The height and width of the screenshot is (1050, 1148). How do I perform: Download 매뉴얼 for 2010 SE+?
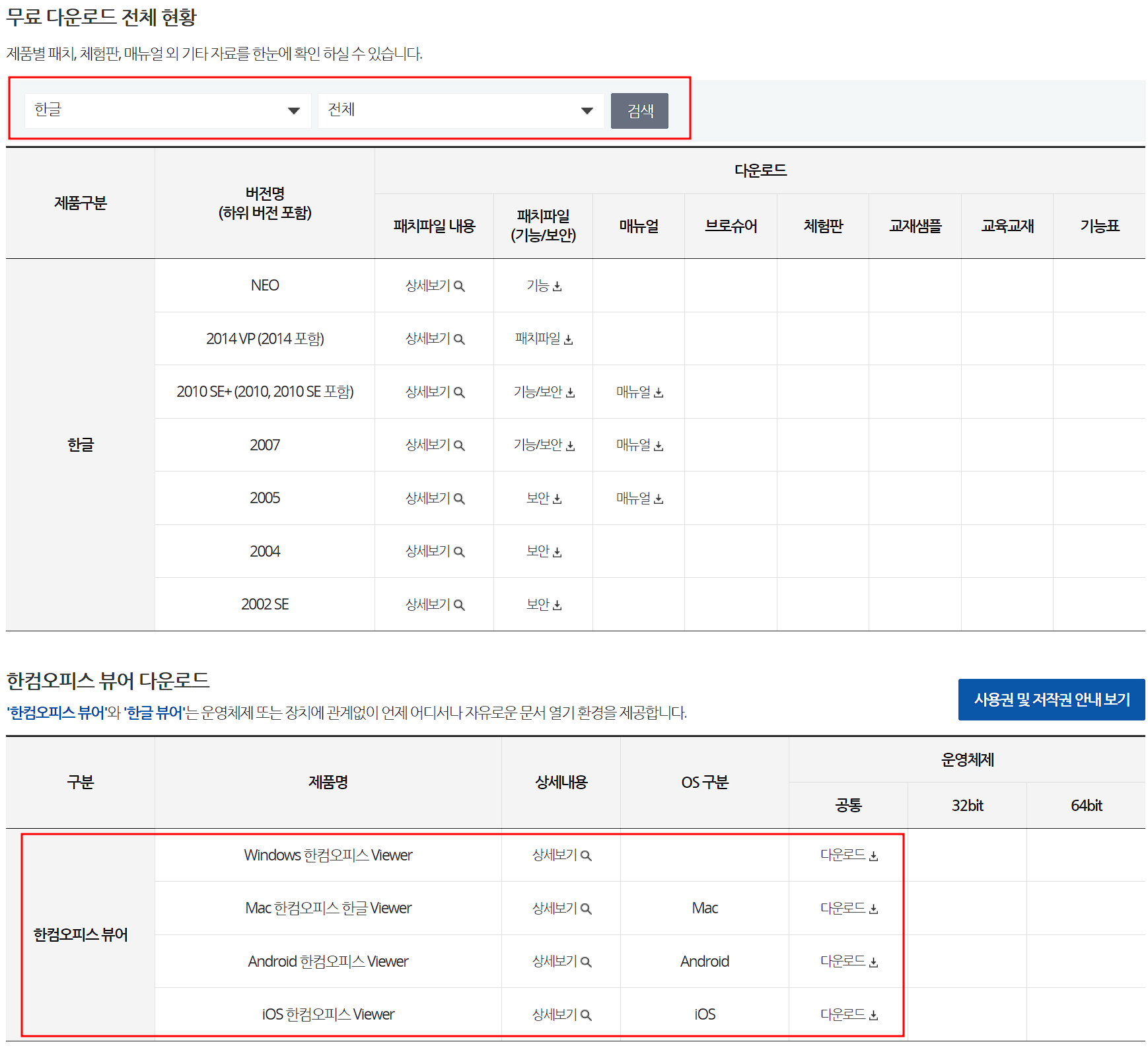(639, 392)
